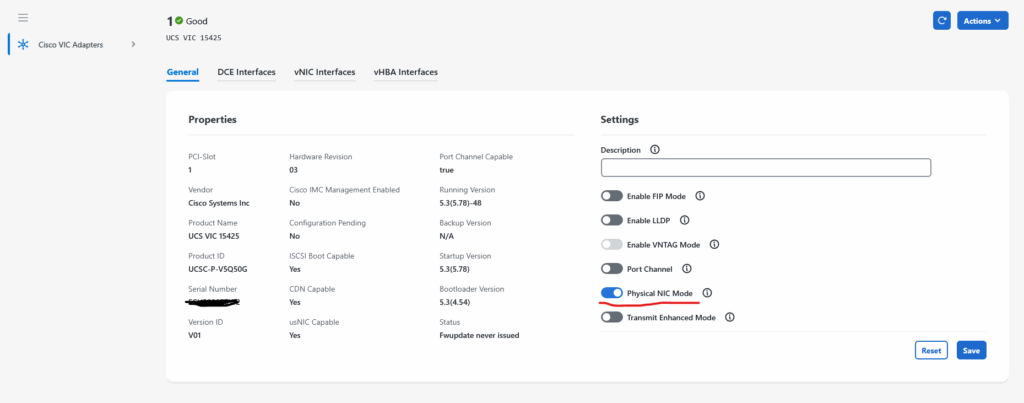Click the Description input field

pyautogui.click(x=765, y=168)
